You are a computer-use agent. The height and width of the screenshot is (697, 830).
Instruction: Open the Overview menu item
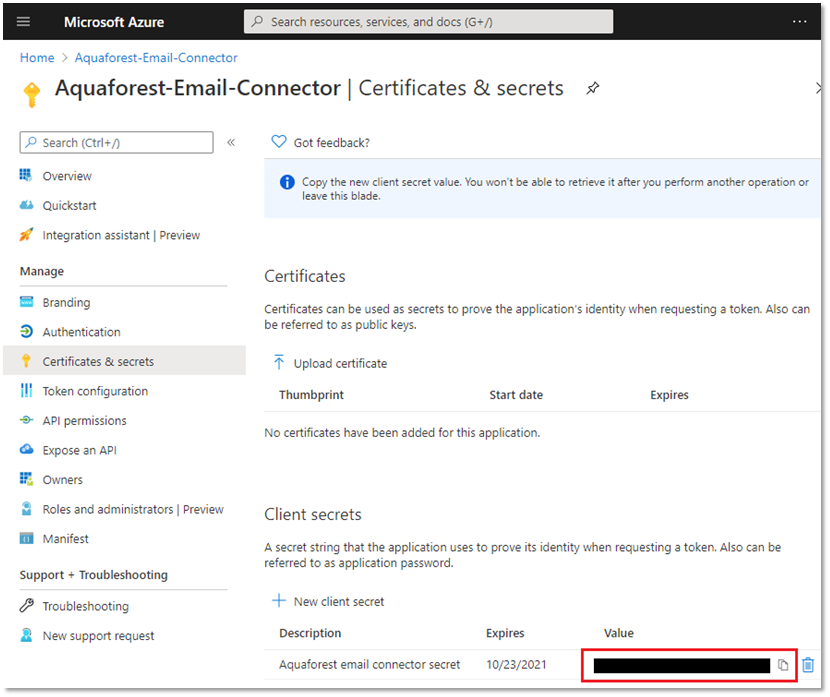point(66,176)
